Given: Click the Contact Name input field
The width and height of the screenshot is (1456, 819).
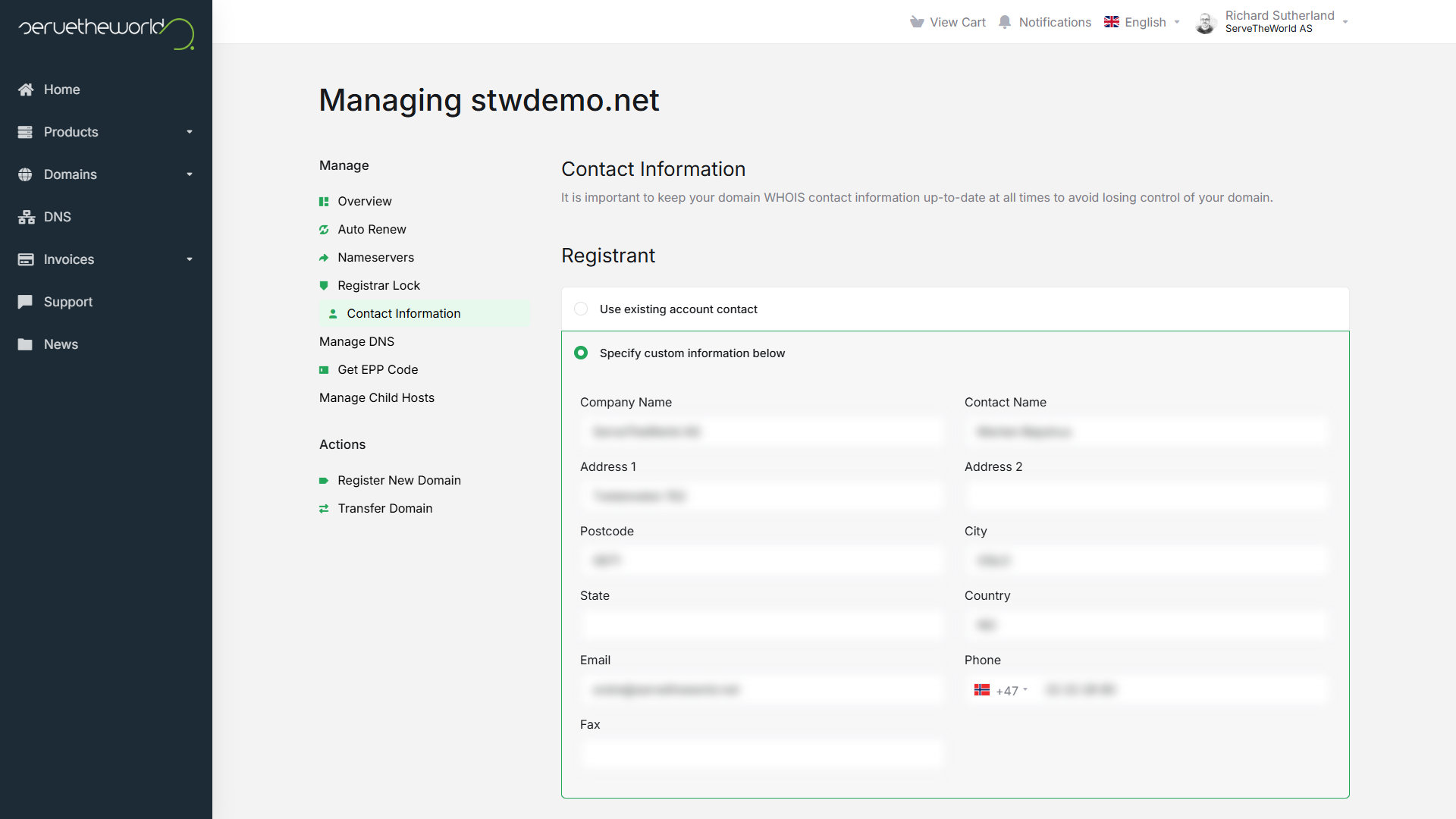Looking at the screenshot, I should pyautogui.click(x=1147, y=432).
